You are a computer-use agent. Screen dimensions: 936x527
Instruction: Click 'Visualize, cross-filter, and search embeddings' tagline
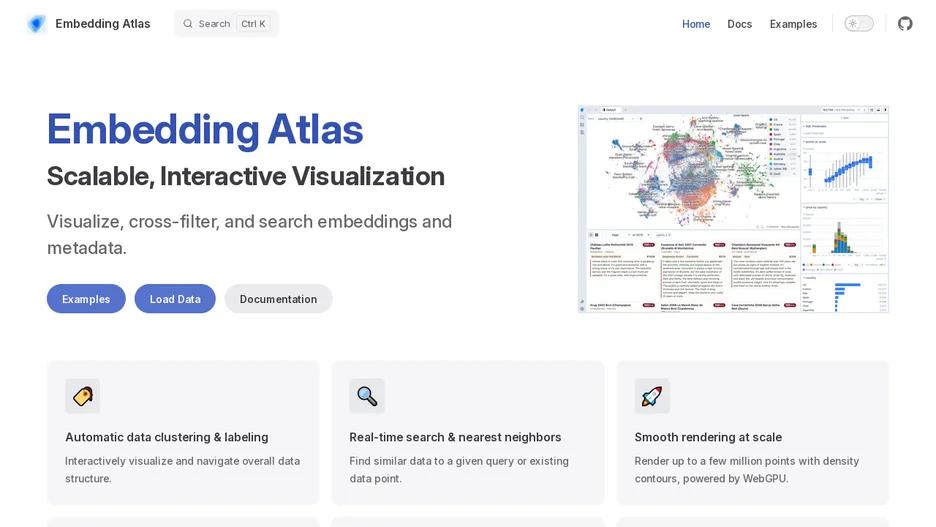250,235
